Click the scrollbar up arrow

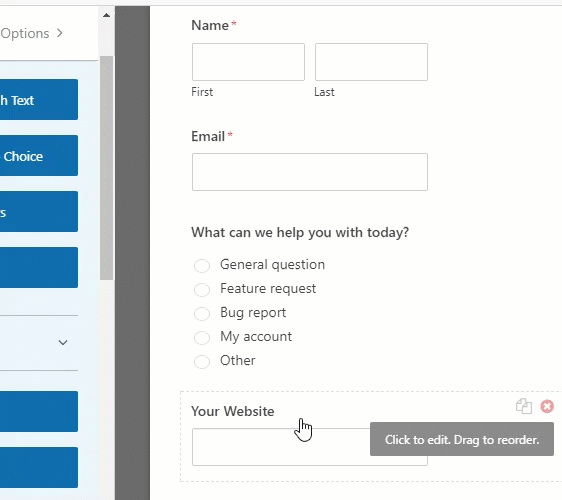point(106,15)
